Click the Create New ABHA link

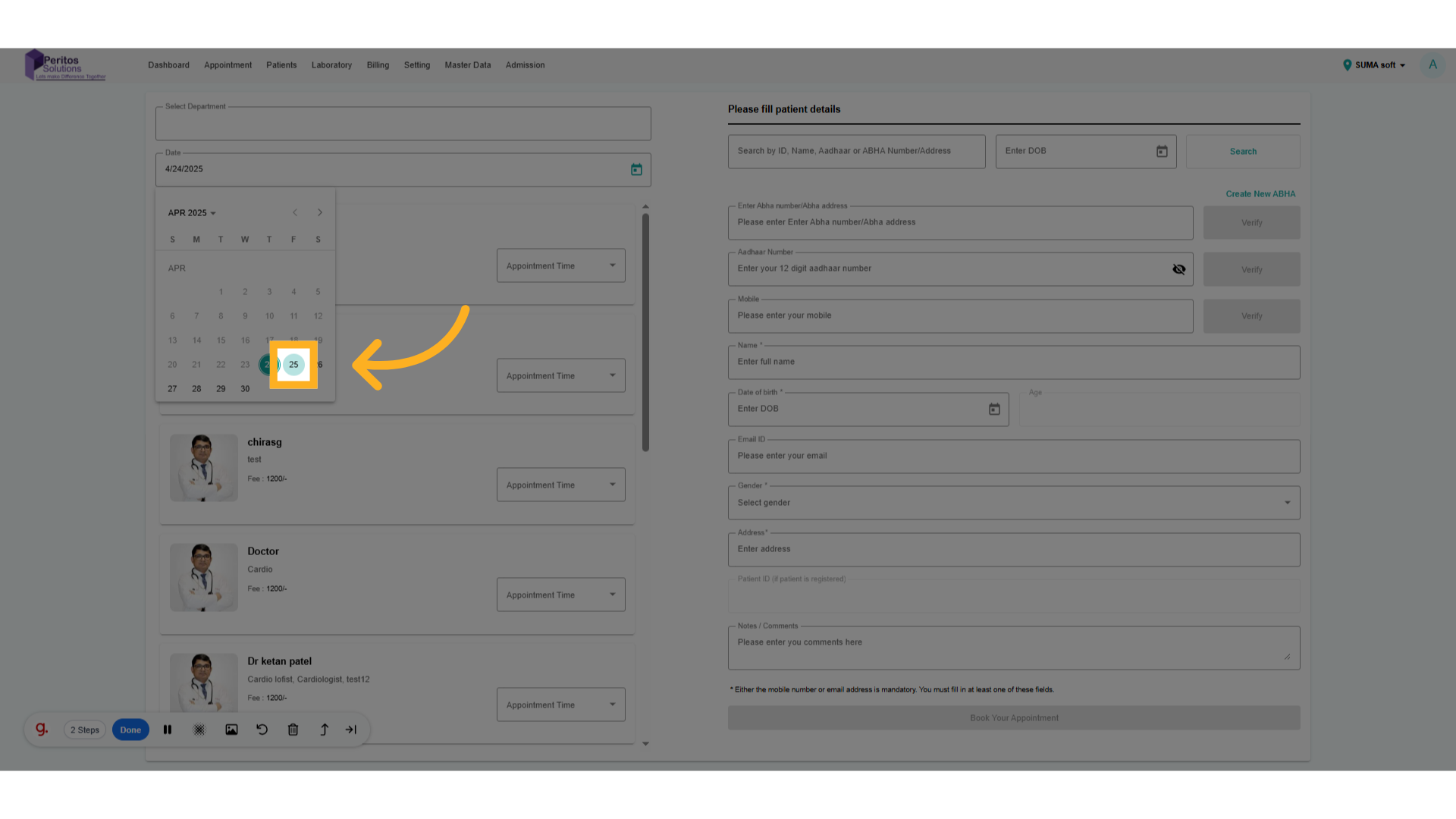[x=1260, y=193]
